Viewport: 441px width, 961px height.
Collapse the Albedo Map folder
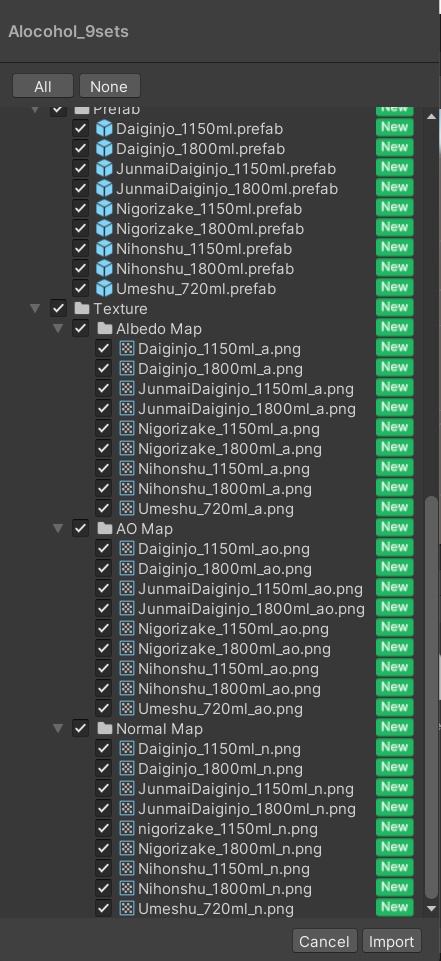pyautogui.click(x=58, y=329)
